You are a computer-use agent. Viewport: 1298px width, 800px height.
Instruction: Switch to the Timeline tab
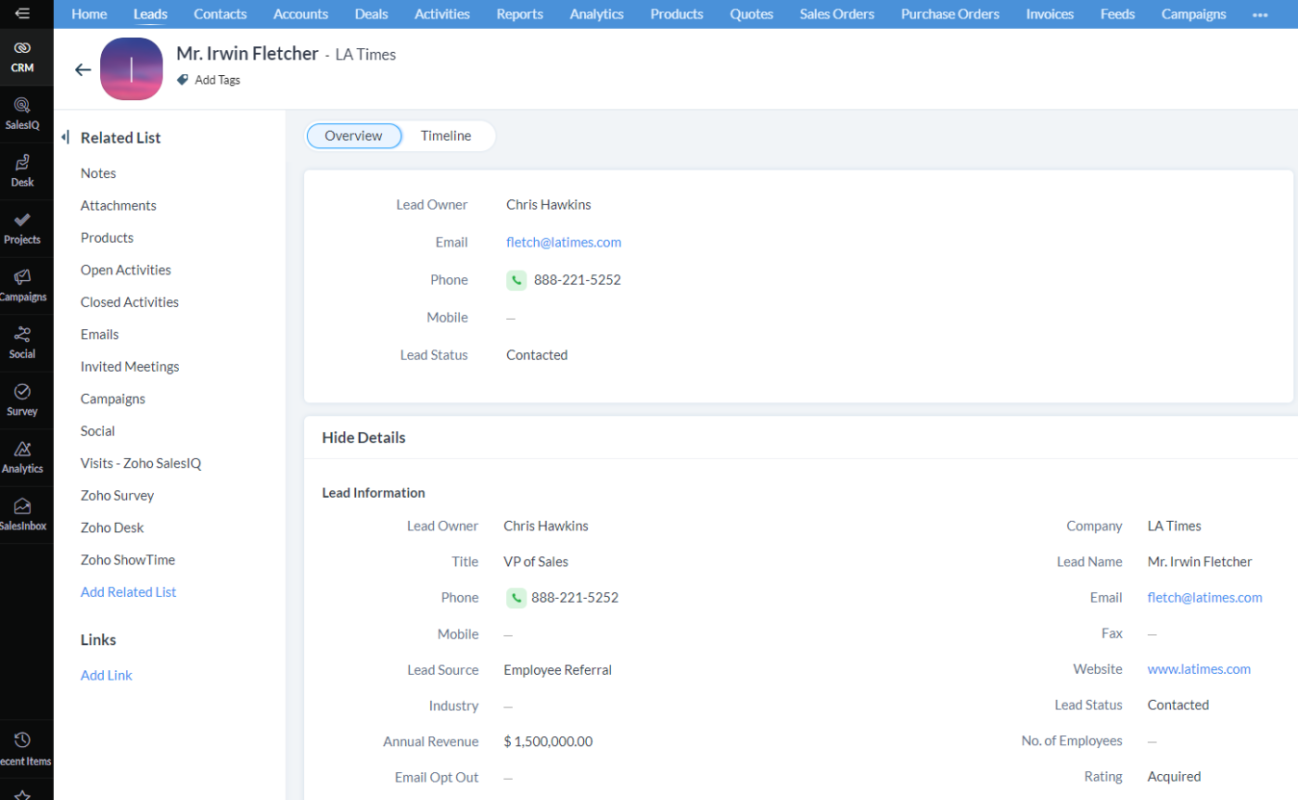click(445, 136)
